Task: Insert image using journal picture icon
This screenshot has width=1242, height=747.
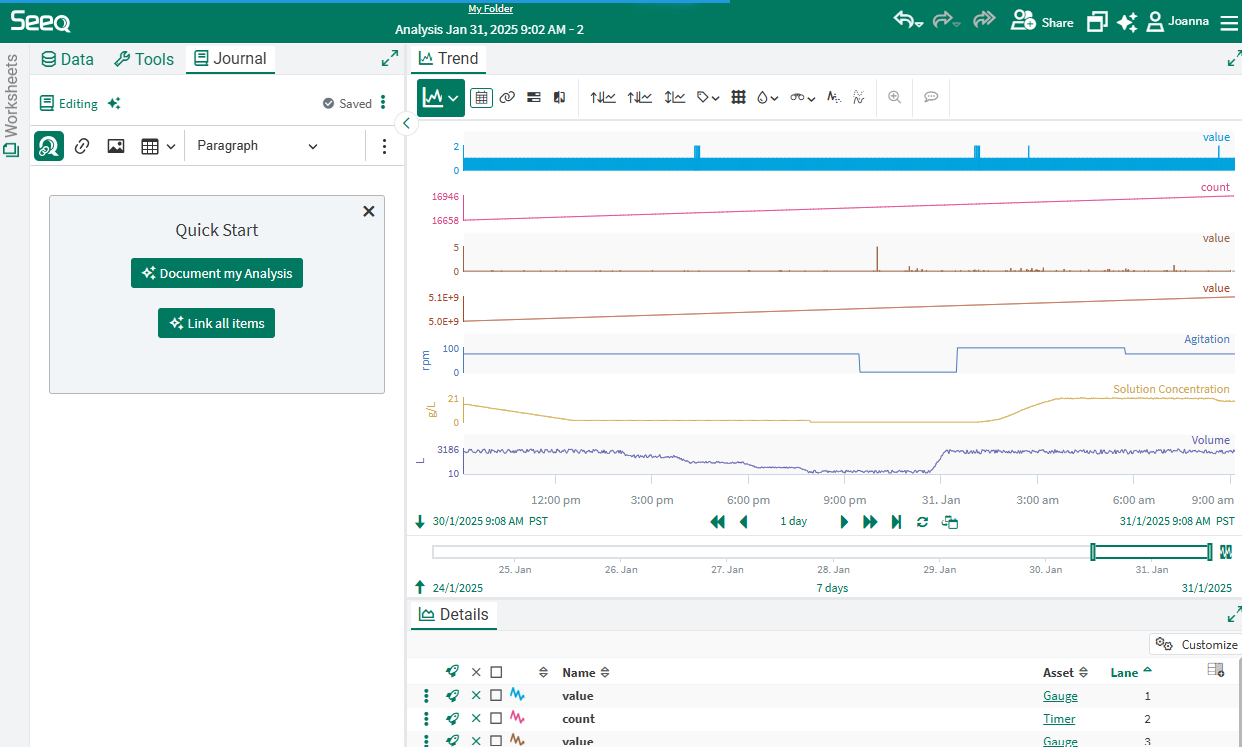Action: coord(116,146)
